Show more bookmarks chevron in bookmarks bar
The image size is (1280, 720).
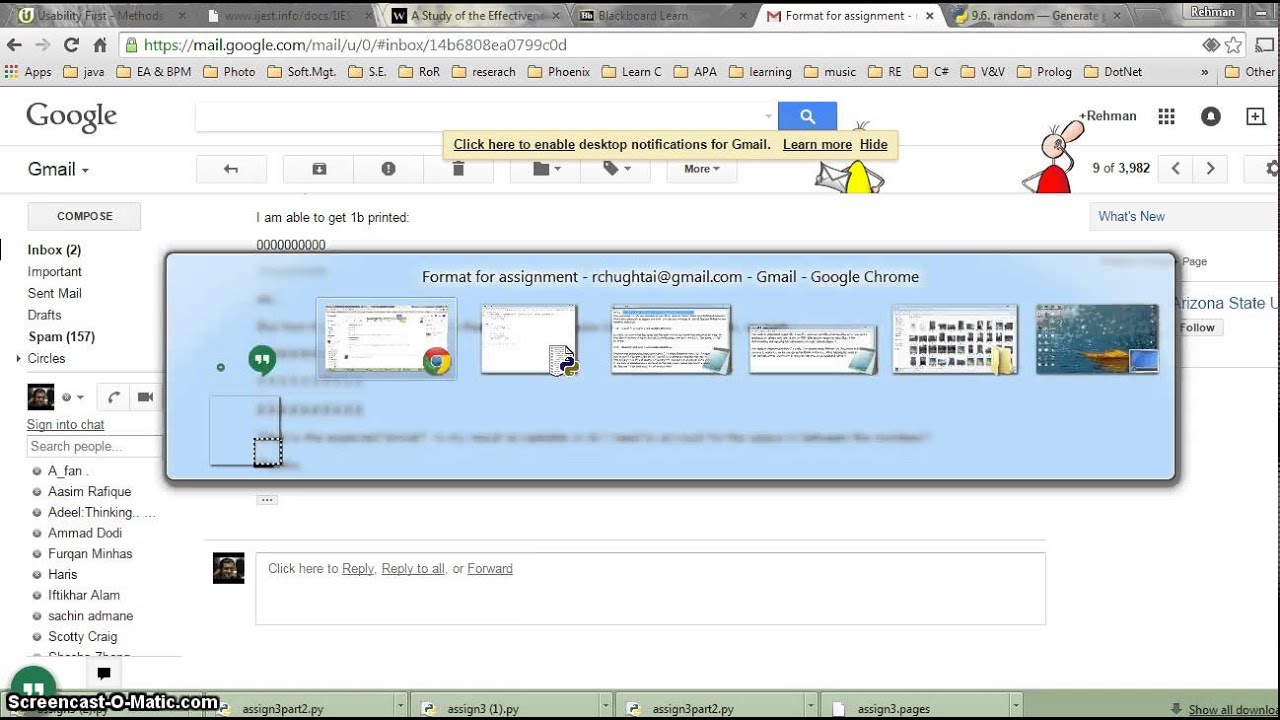(1203, 72)
